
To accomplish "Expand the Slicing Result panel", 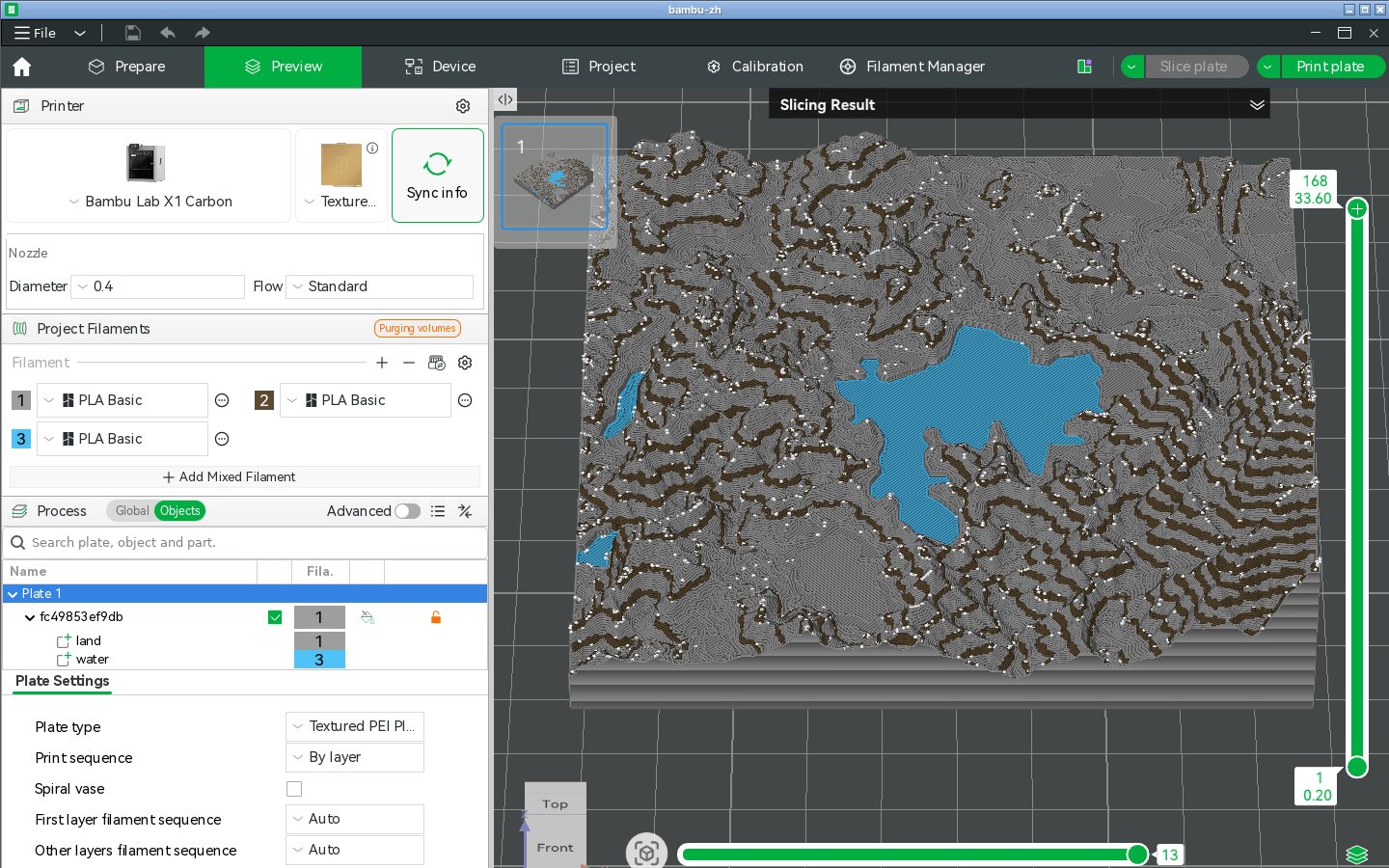I will 1257,105.
